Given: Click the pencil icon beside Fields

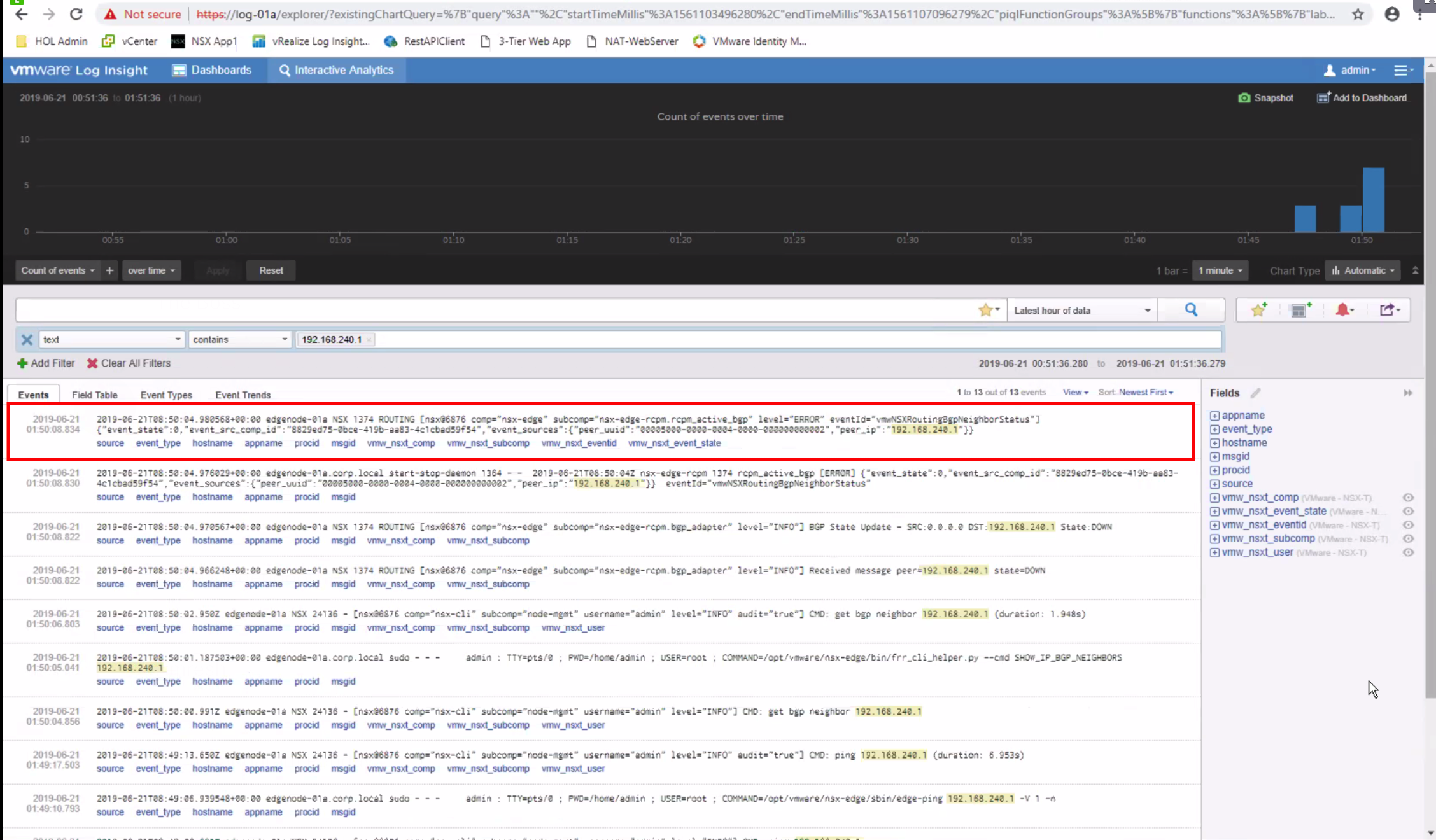Looking at the screenshot, I should coord(1255,393).
